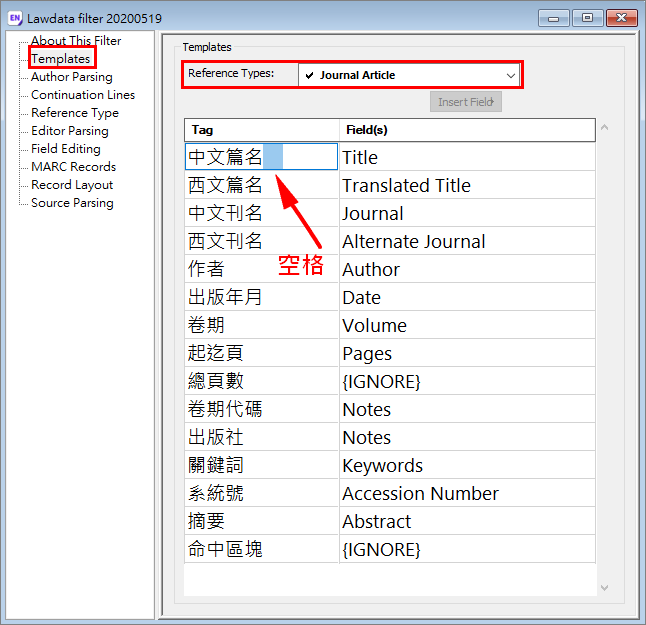
Task: Select the 系統號 tag cell
Action: point(261,493)
